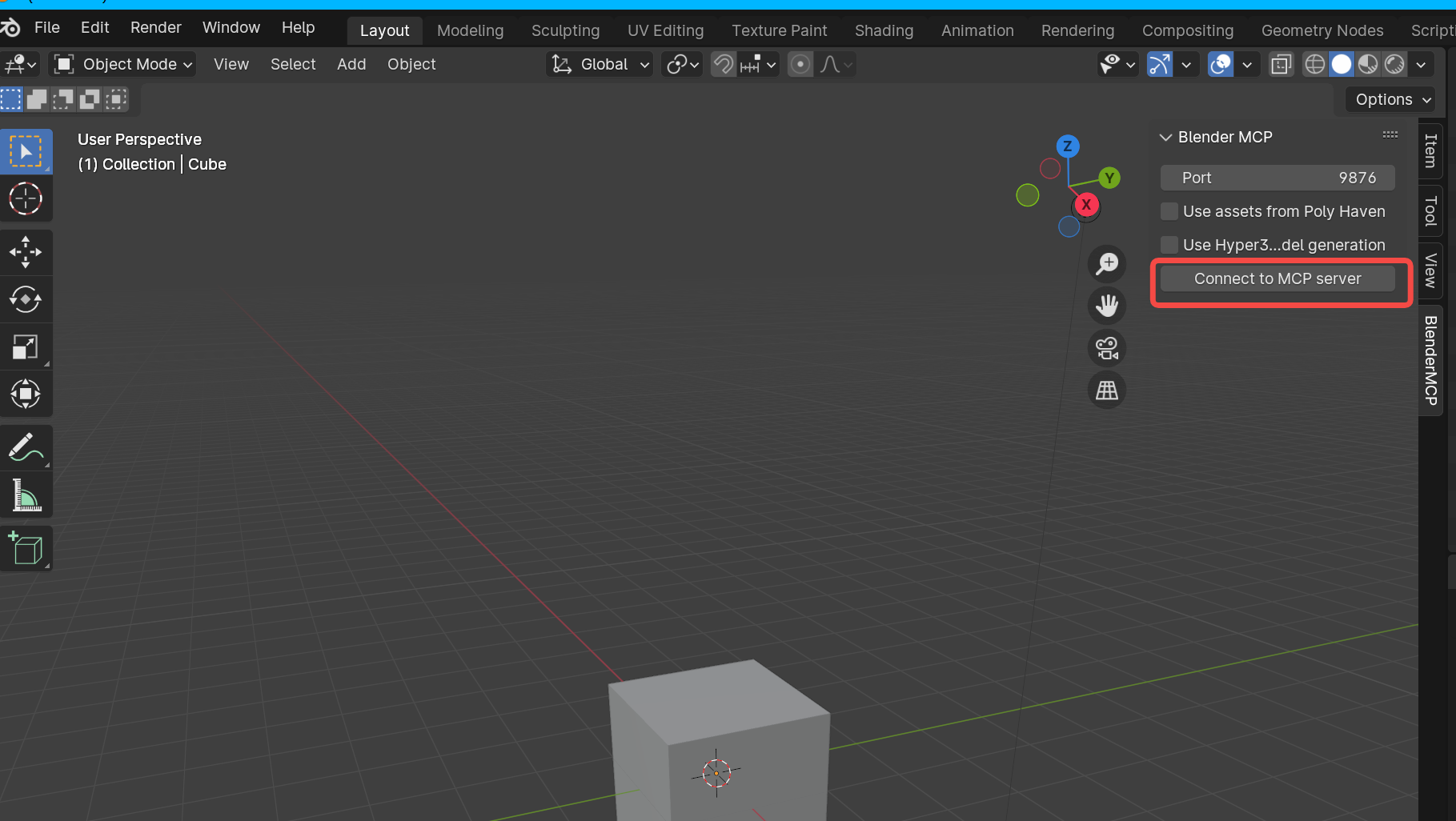Open the Window menu
The image size is (1456, 821).
(231, 27)
